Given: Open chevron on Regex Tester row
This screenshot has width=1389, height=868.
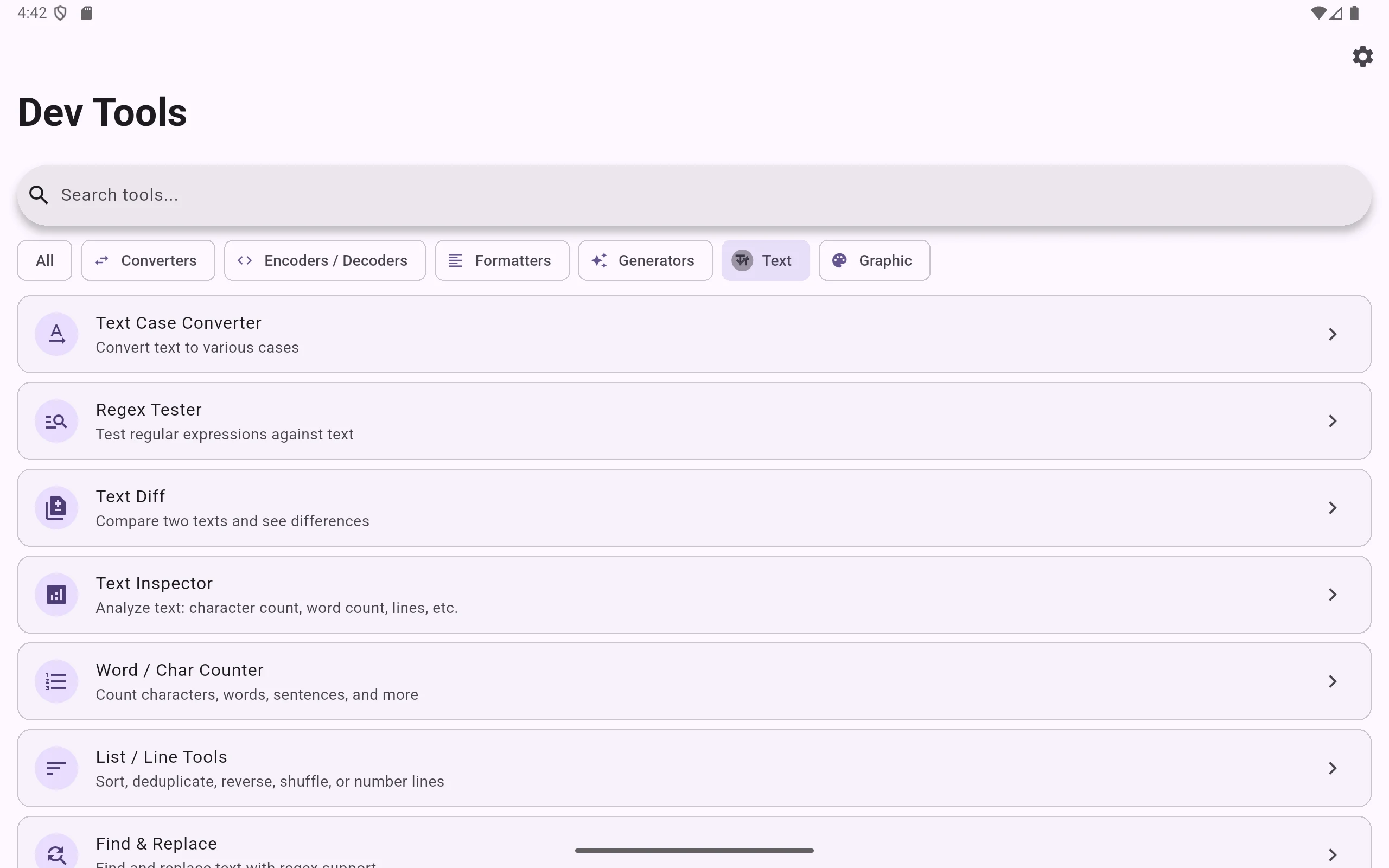Looking at the screenshot, I should [x=1333, y=421].
